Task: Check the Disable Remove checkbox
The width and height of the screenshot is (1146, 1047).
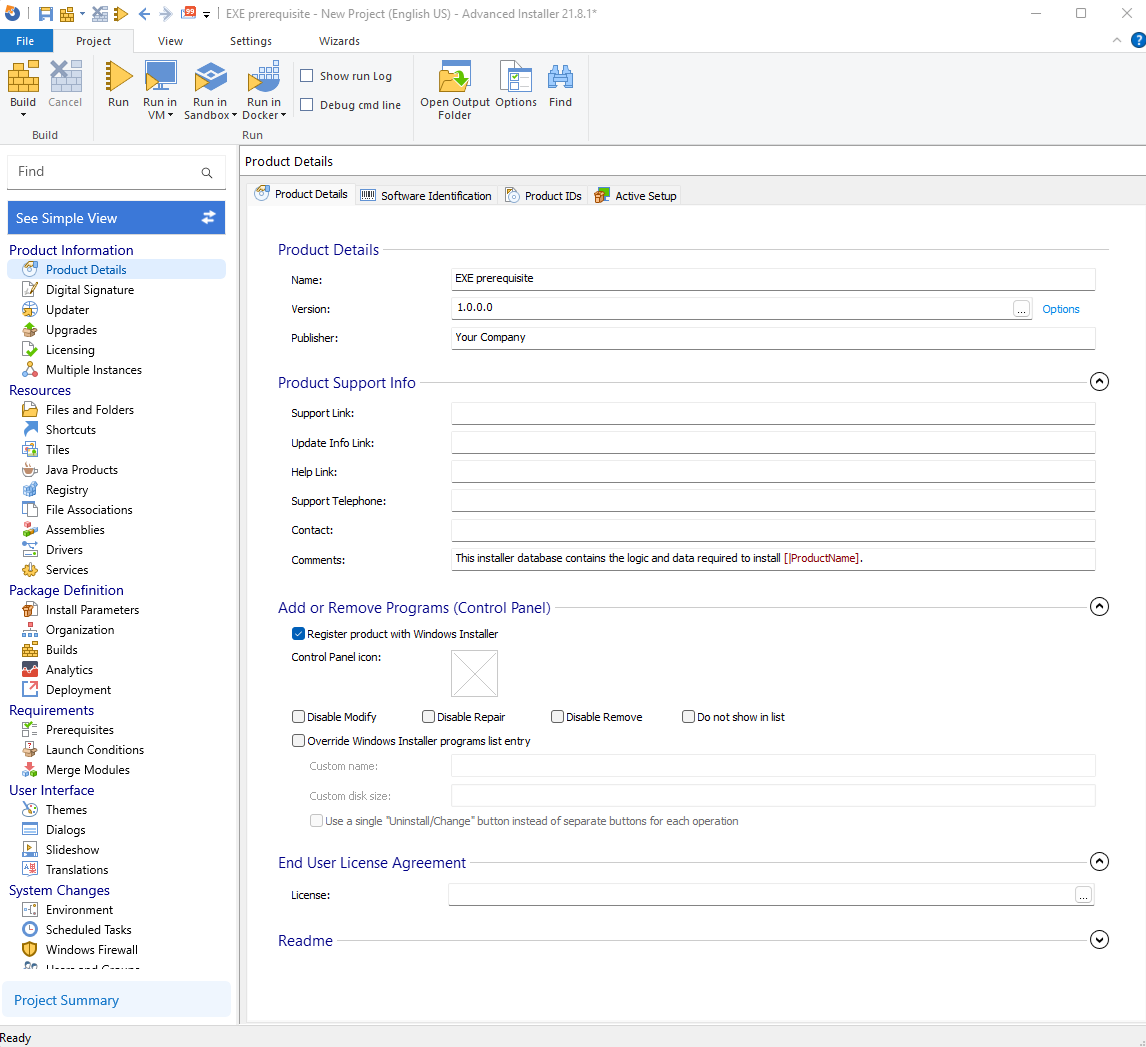Action: pos(557,717)
